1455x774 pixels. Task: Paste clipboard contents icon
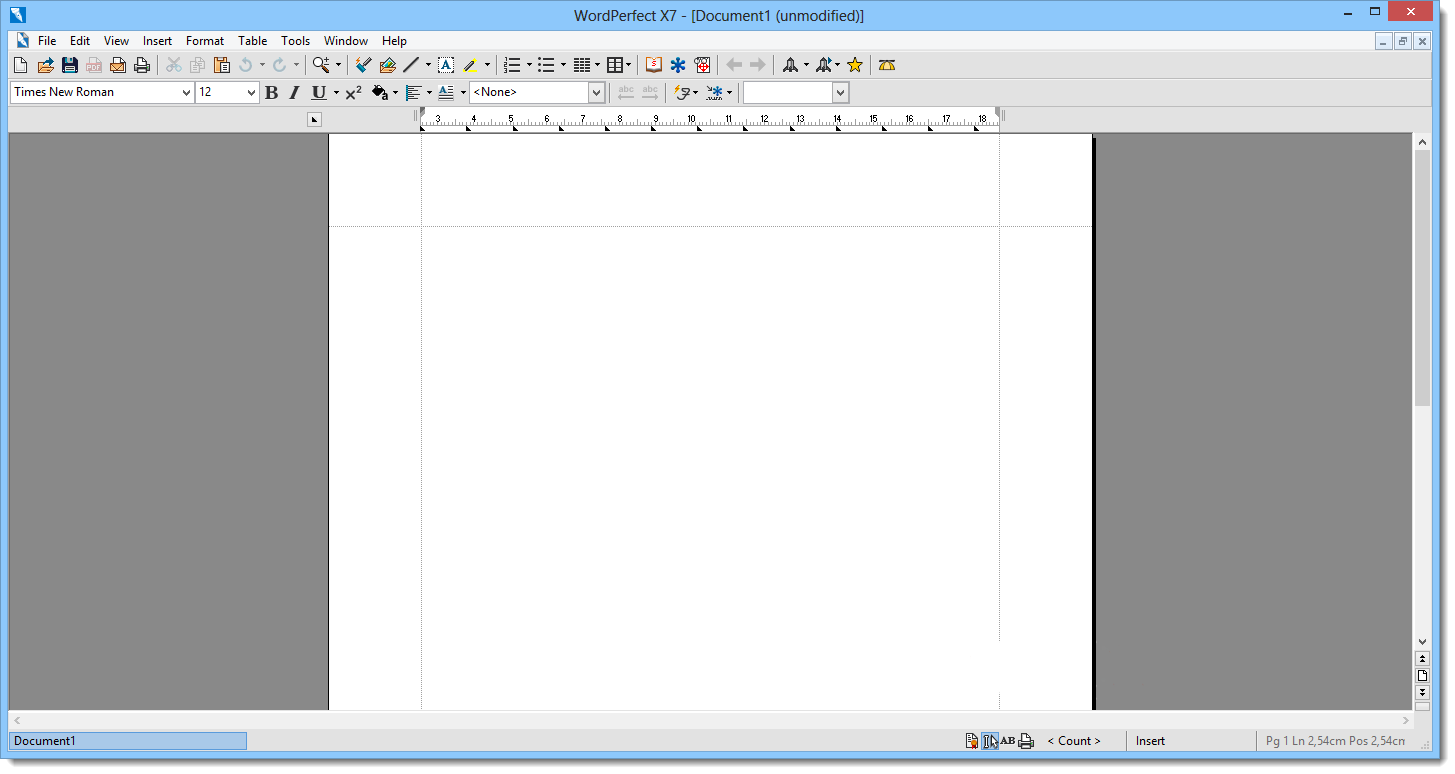[x=222, y=65]
